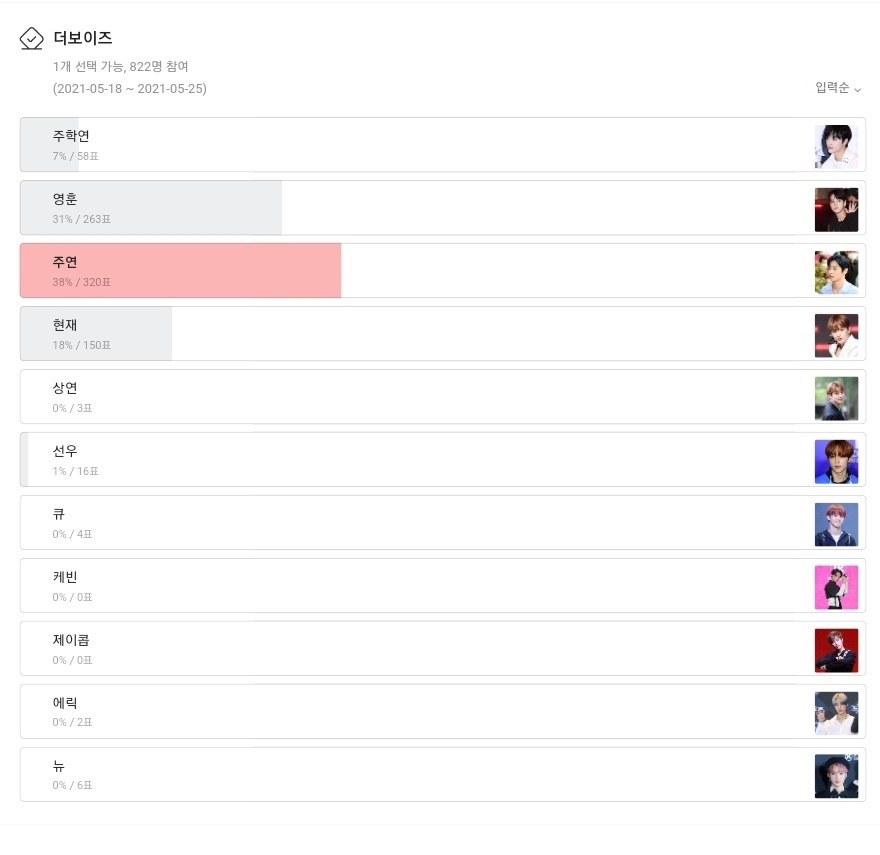
Task: Open 영훈's thumbnail photo
Action: pos(836,209)
